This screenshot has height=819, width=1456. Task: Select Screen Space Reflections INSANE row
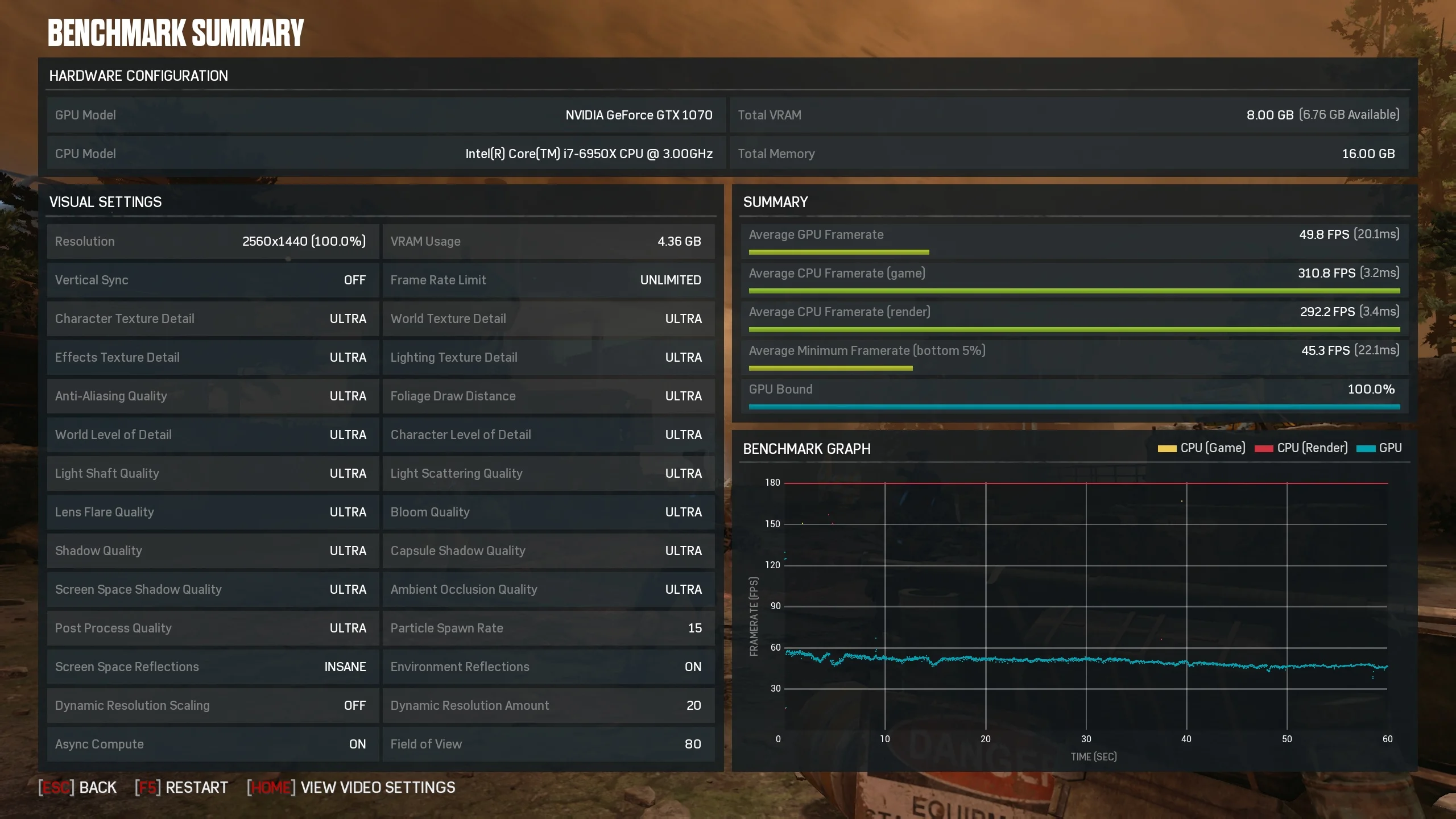[x=213, y=667]
